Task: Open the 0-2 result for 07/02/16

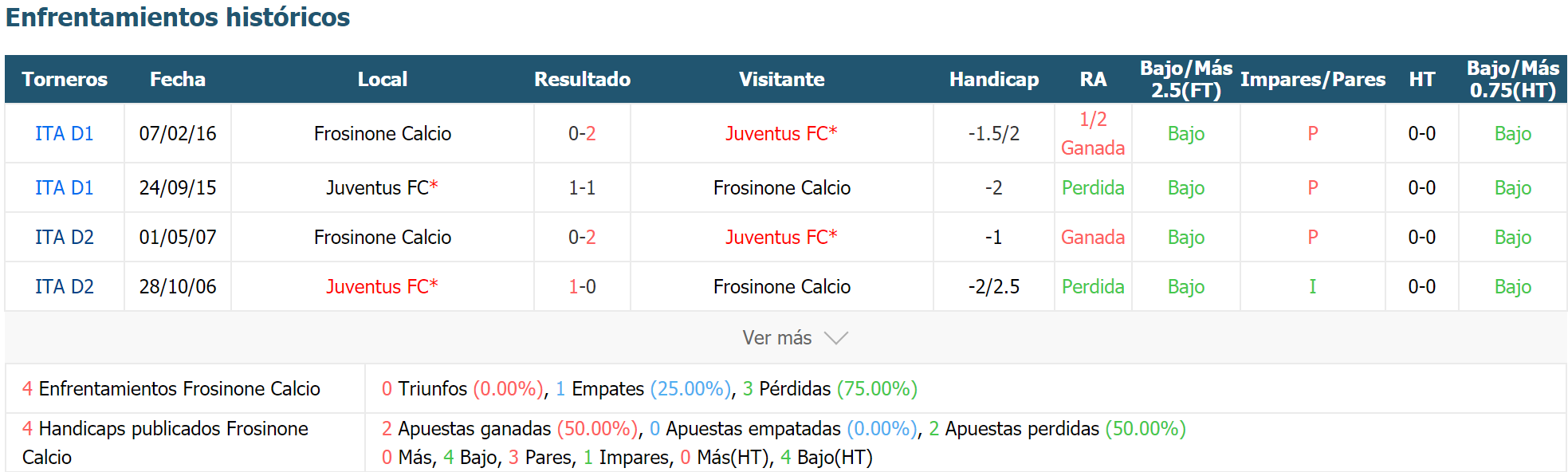Action: (x=582, y=133)
